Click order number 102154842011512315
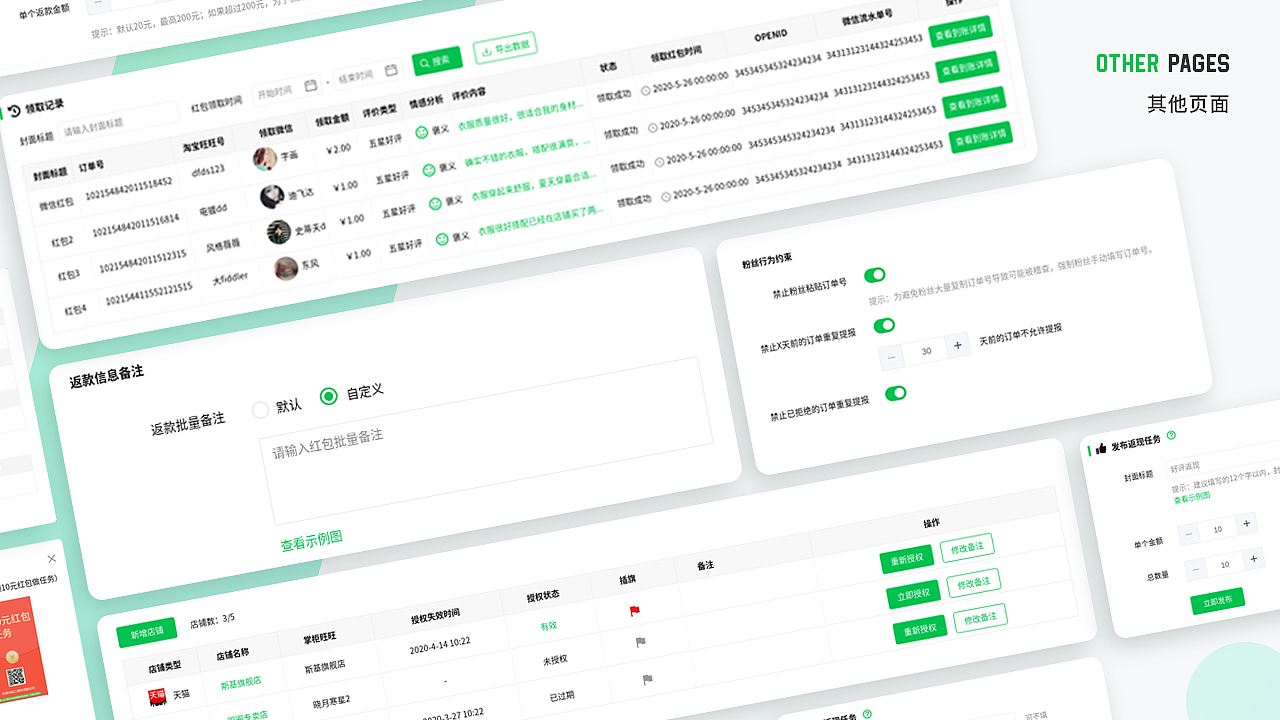Image resolution: width=1280 pixels, height=720 pixels. click(x=143, y=261)
